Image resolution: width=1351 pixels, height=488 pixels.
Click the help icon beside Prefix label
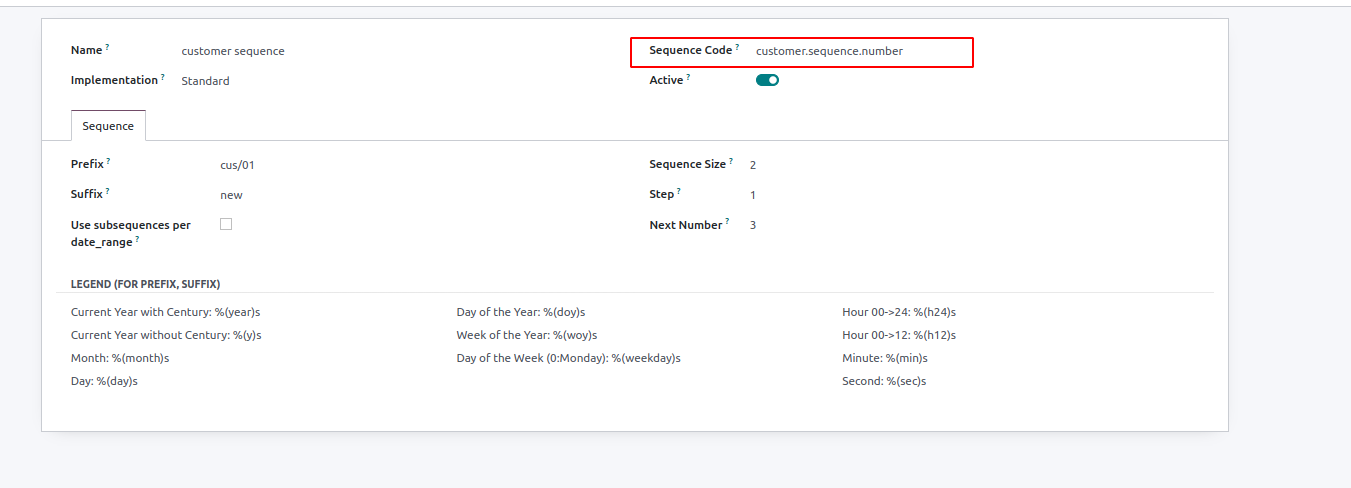tap(109, 160)
